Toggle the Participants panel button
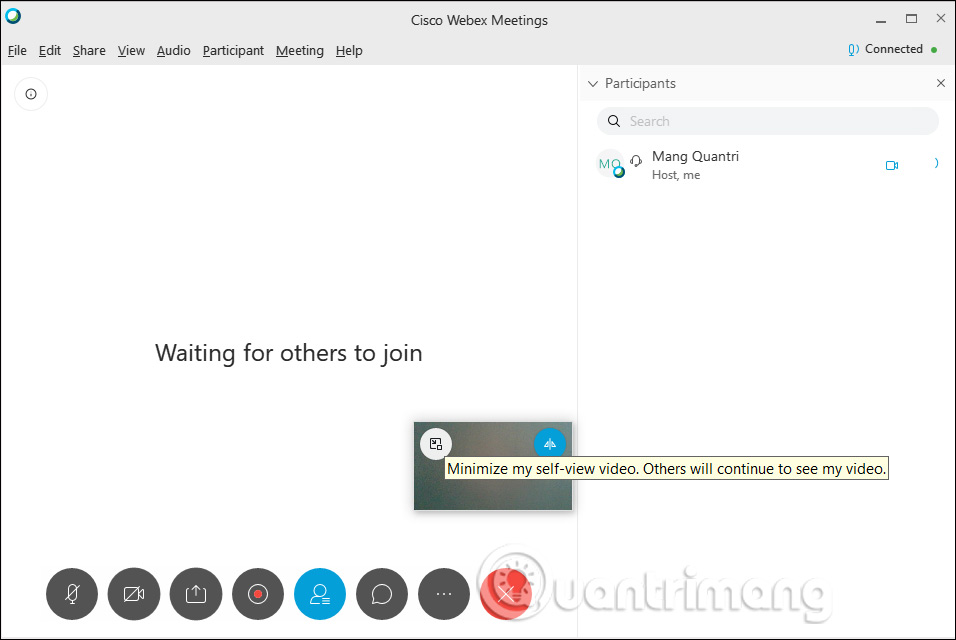956x640 pixels. click(x=320, y=594)
